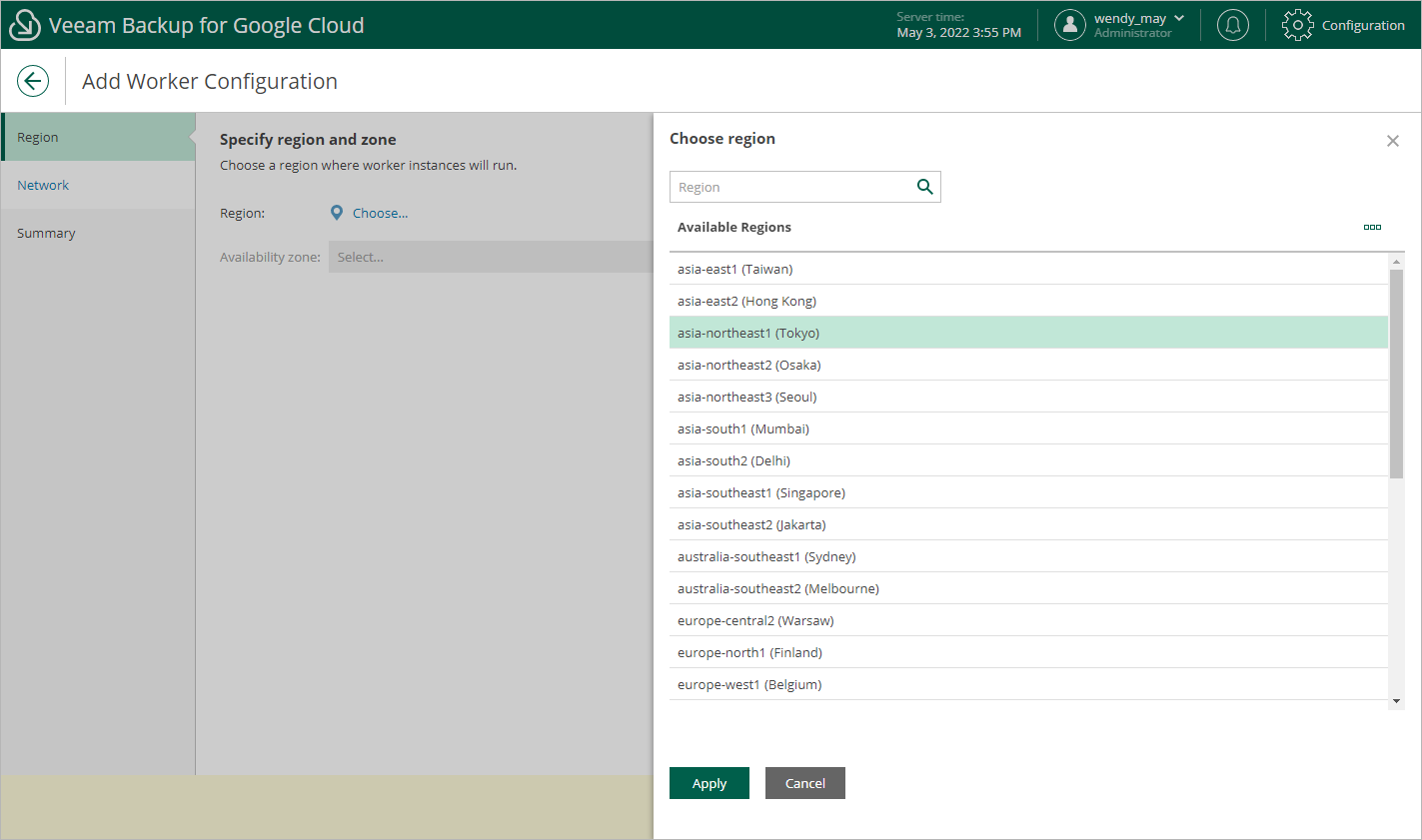Open the Configuration gear icon

pos(1298,25)
